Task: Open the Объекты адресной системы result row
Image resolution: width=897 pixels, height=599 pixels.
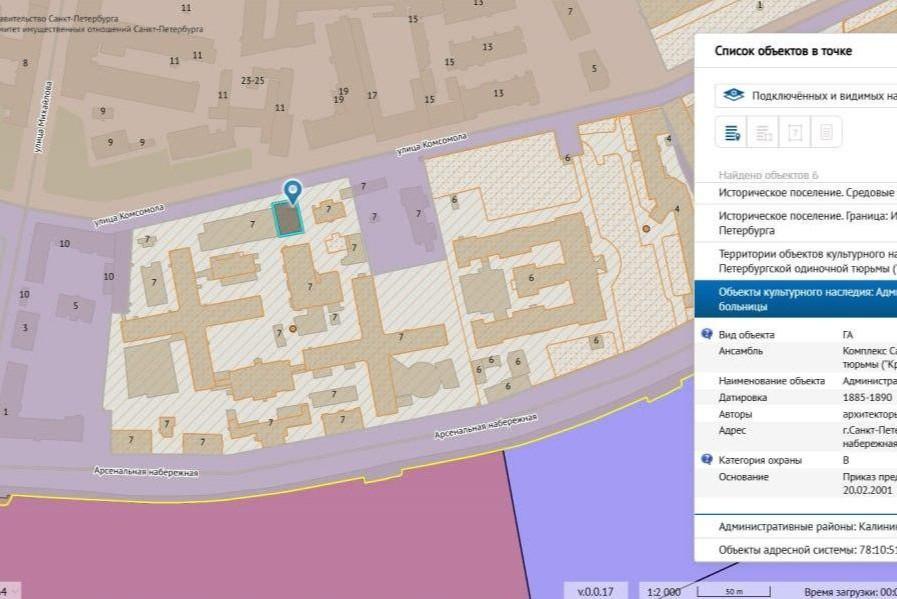Action: tap(796, 550)
